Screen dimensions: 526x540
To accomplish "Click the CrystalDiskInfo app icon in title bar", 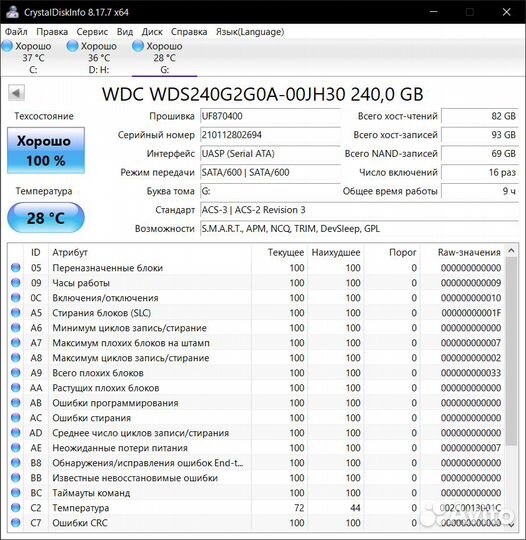I will (x=12, y=12).
